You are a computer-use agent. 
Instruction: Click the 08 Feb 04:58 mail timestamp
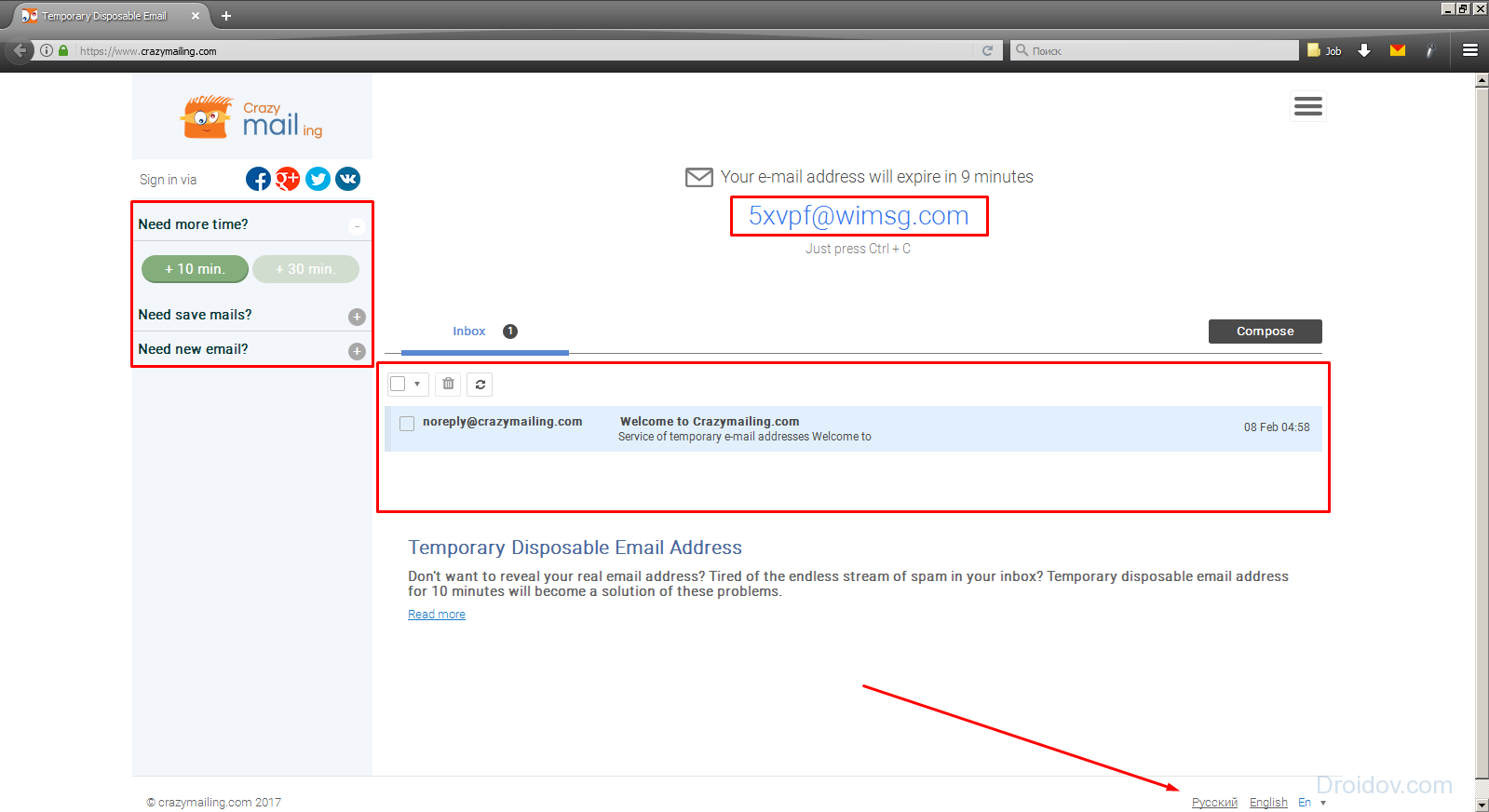(1277, 427)
